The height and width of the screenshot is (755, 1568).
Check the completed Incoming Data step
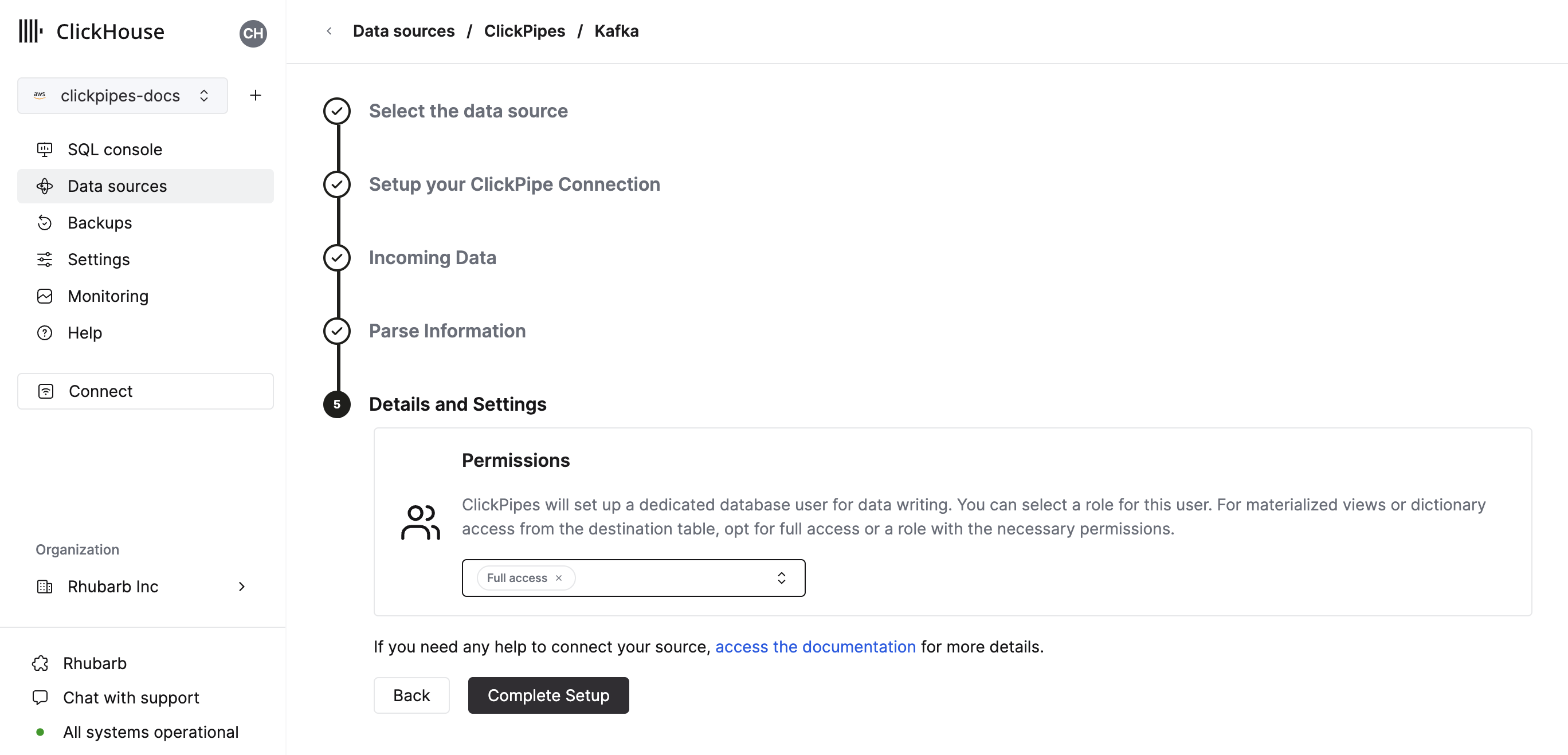336,258
